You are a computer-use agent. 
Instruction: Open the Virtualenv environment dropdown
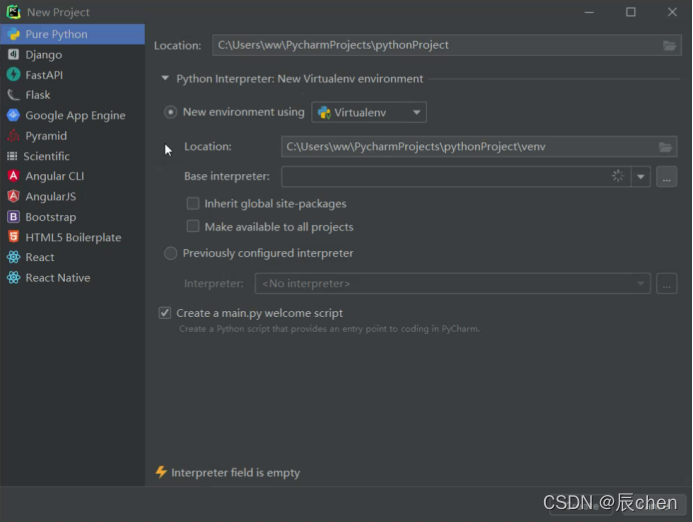tap(369, 112)
